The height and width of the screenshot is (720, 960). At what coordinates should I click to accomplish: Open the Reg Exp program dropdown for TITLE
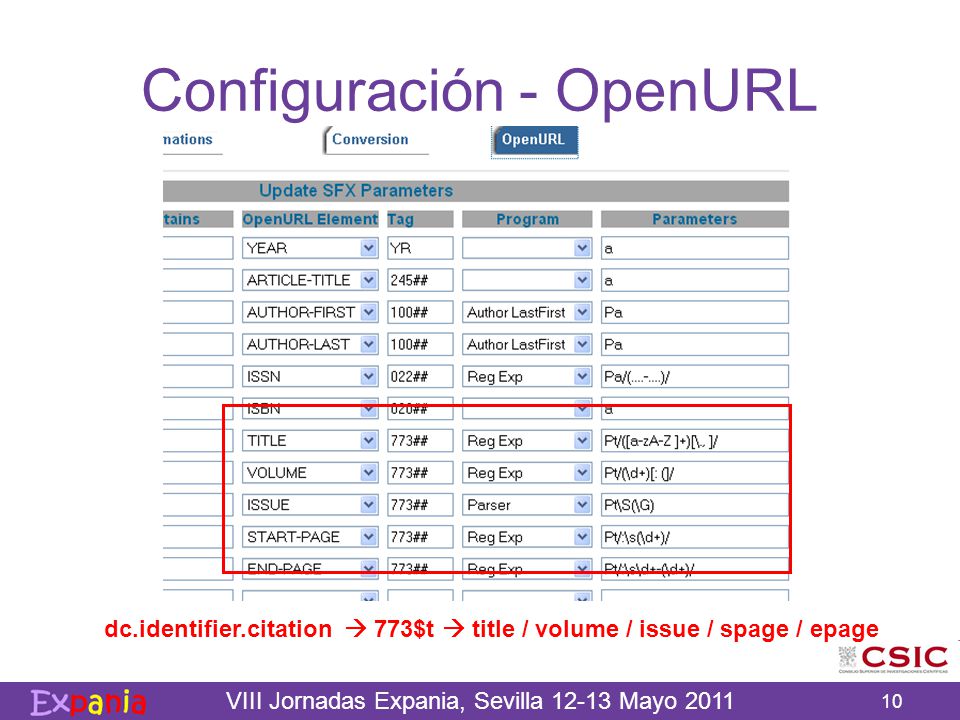[527, 440]
